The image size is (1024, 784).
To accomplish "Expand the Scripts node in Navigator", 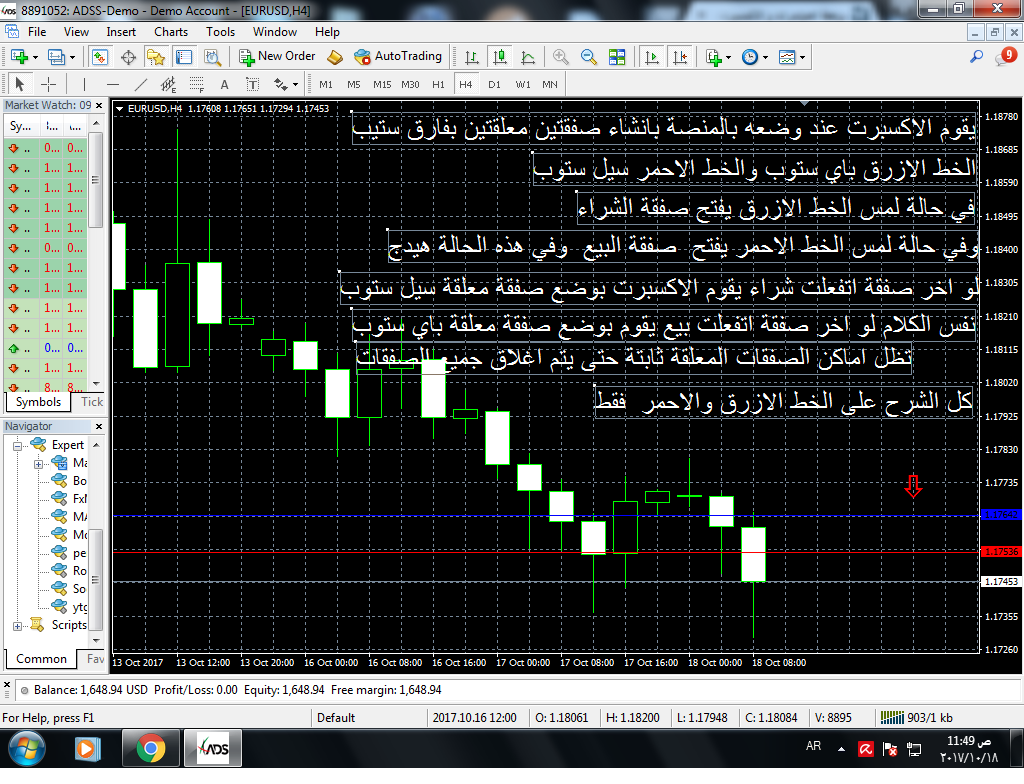I will (17, 625).
